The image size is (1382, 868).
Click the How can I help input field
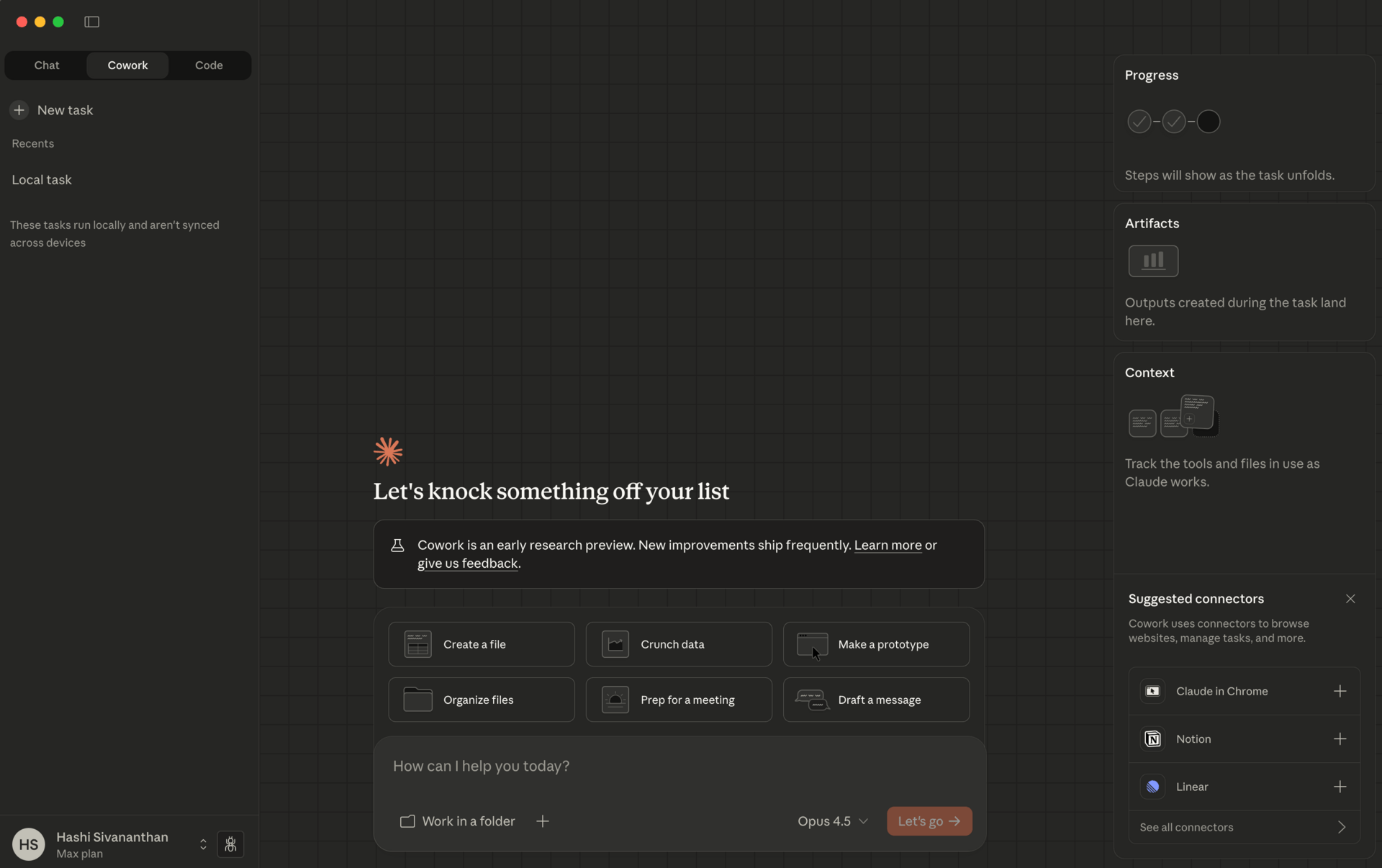pos(679,767)
